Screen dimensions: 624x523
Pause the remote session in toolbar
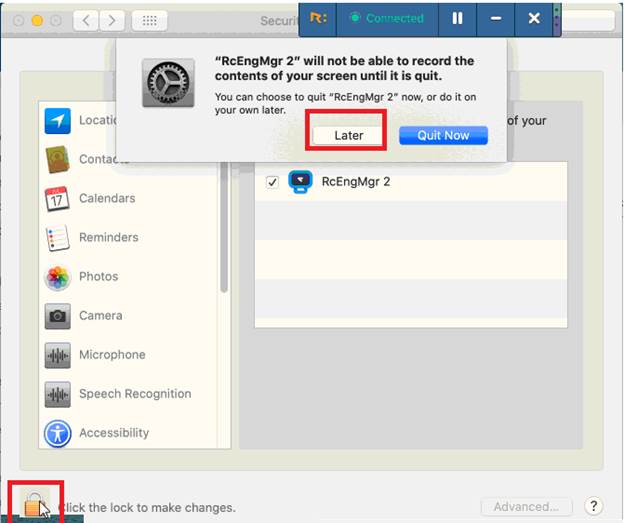click(457, 18)
